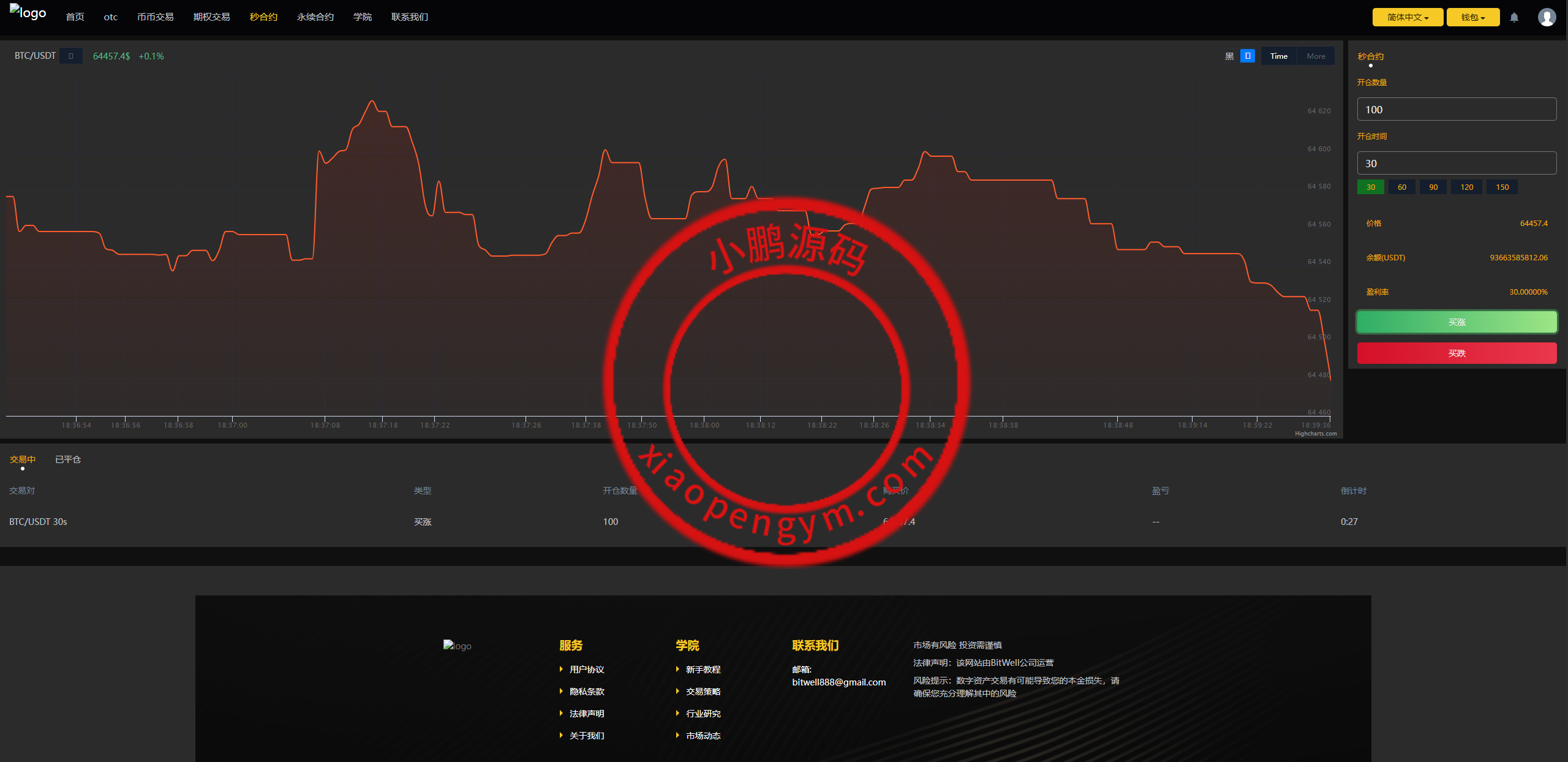Select the blue light theme toggle
The height and width of the screenshot is (762, 1568).
[x=1247, y=56]
